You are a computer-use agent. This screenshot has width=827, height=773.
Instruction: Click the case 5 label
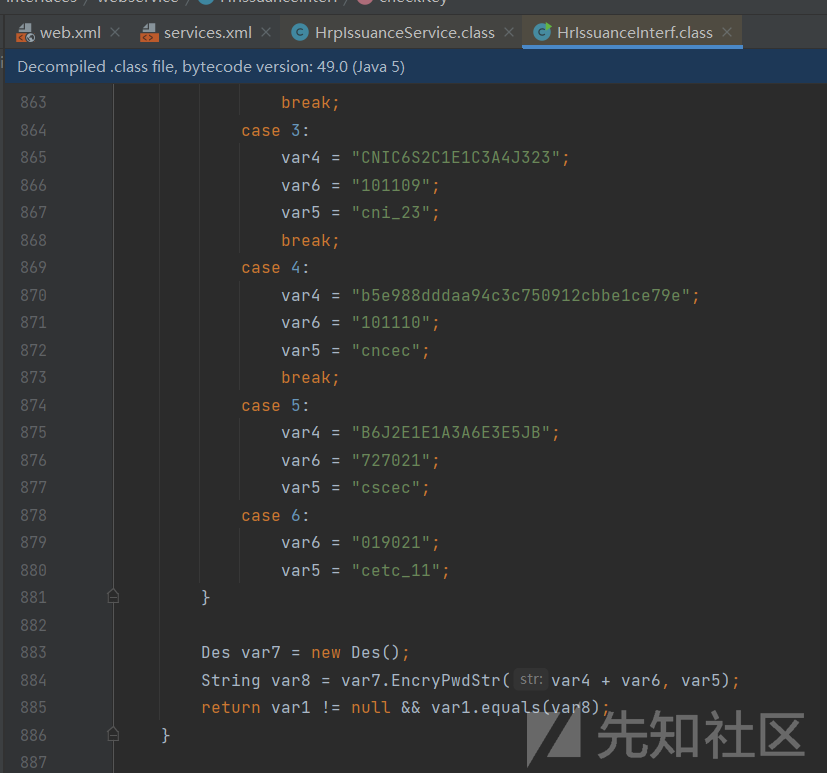pos(275,405)
